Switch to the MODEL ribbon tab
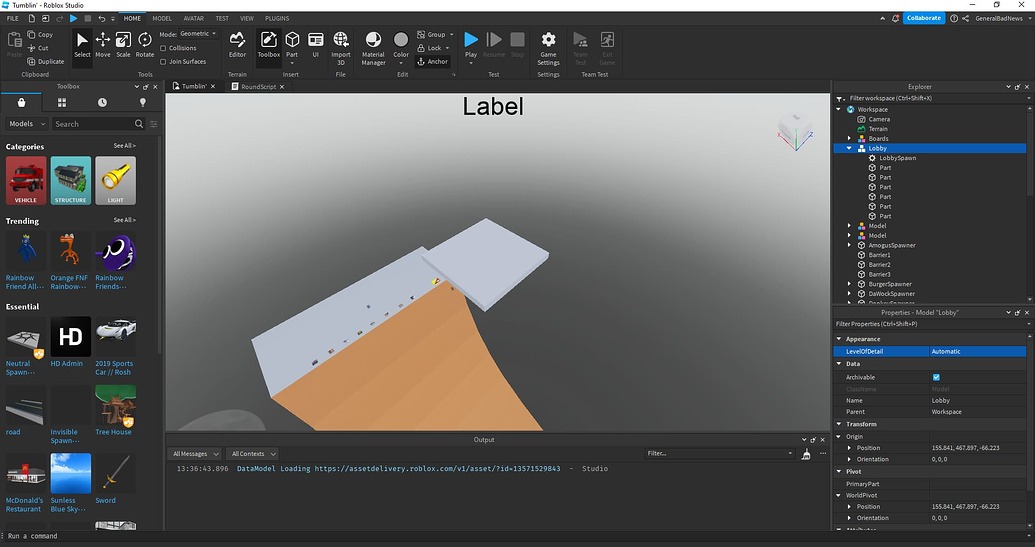The width and height of the screenshot is (1035, 547). (162, 18)
